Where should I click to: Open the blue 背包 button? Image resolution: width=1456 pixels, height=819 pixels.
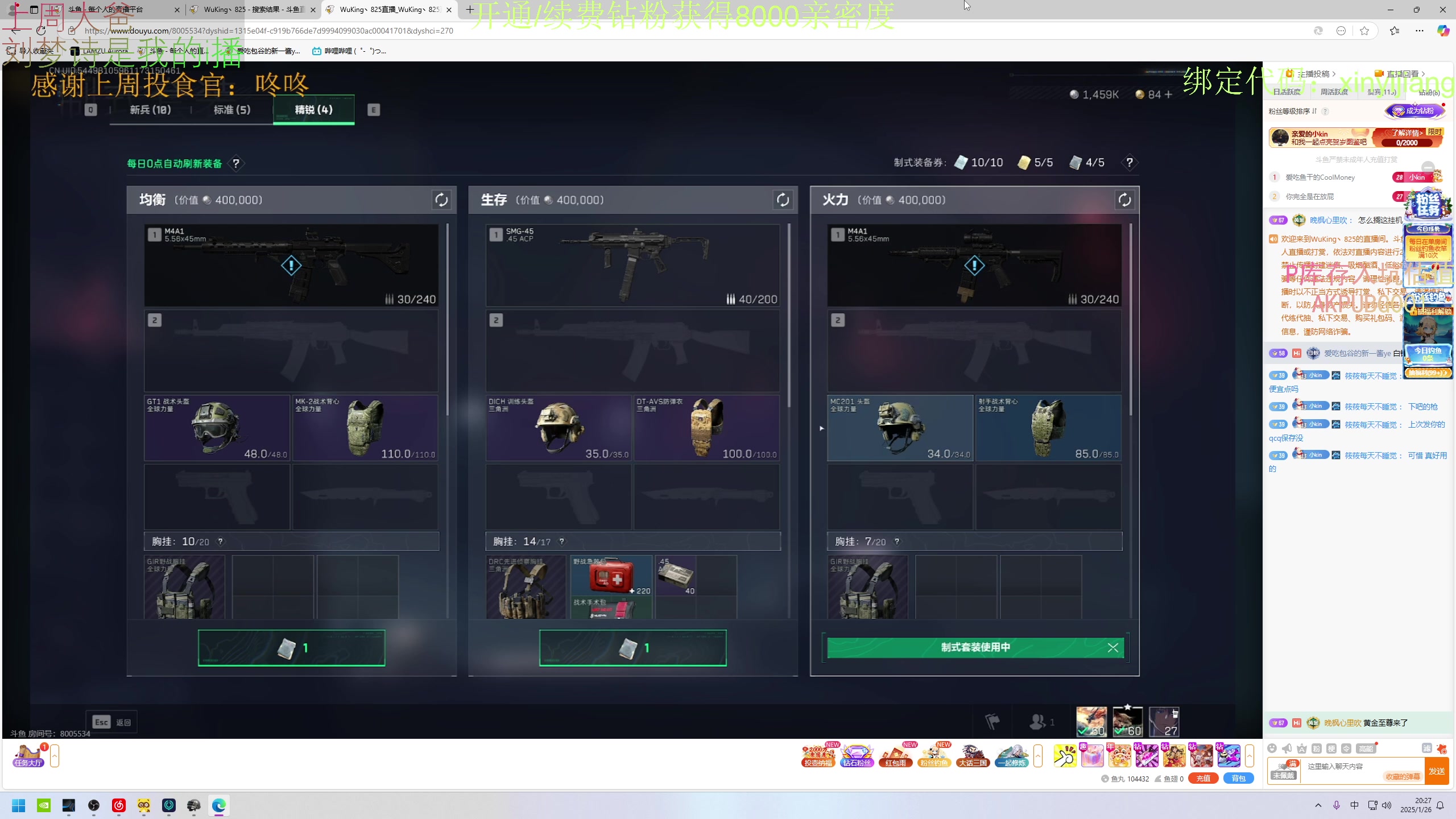[1238, 779]
